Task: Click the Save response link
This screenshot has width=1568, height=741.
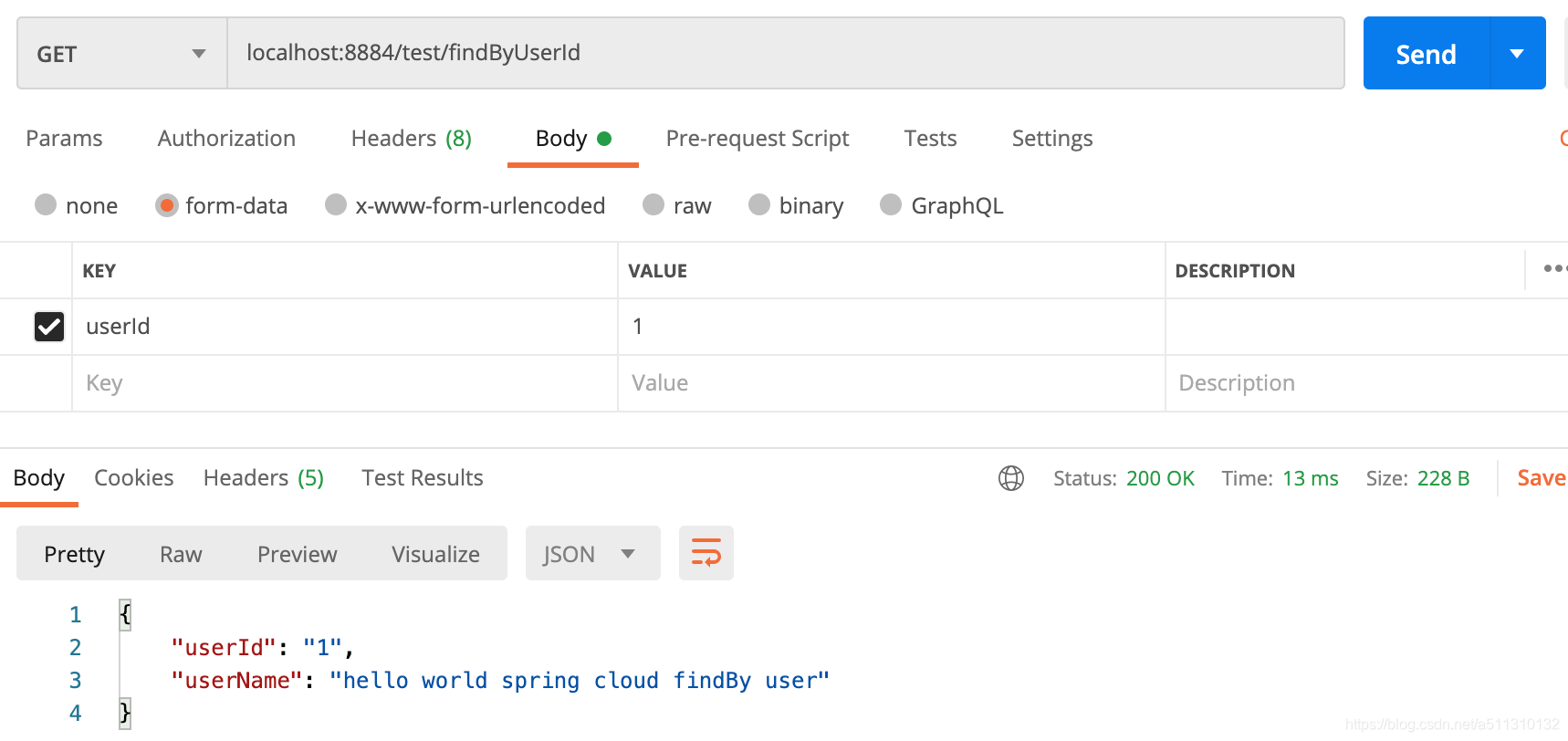Action: [1542, 478]
